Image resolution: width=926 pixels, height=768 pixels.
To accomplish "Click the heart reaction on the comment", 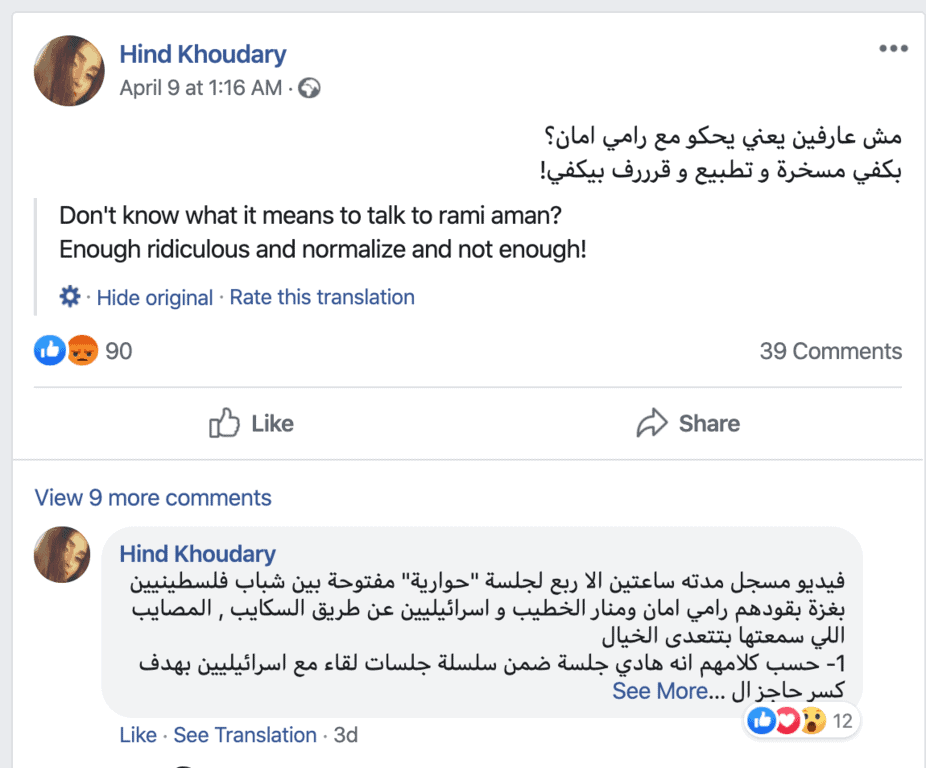I will (788, 720).
